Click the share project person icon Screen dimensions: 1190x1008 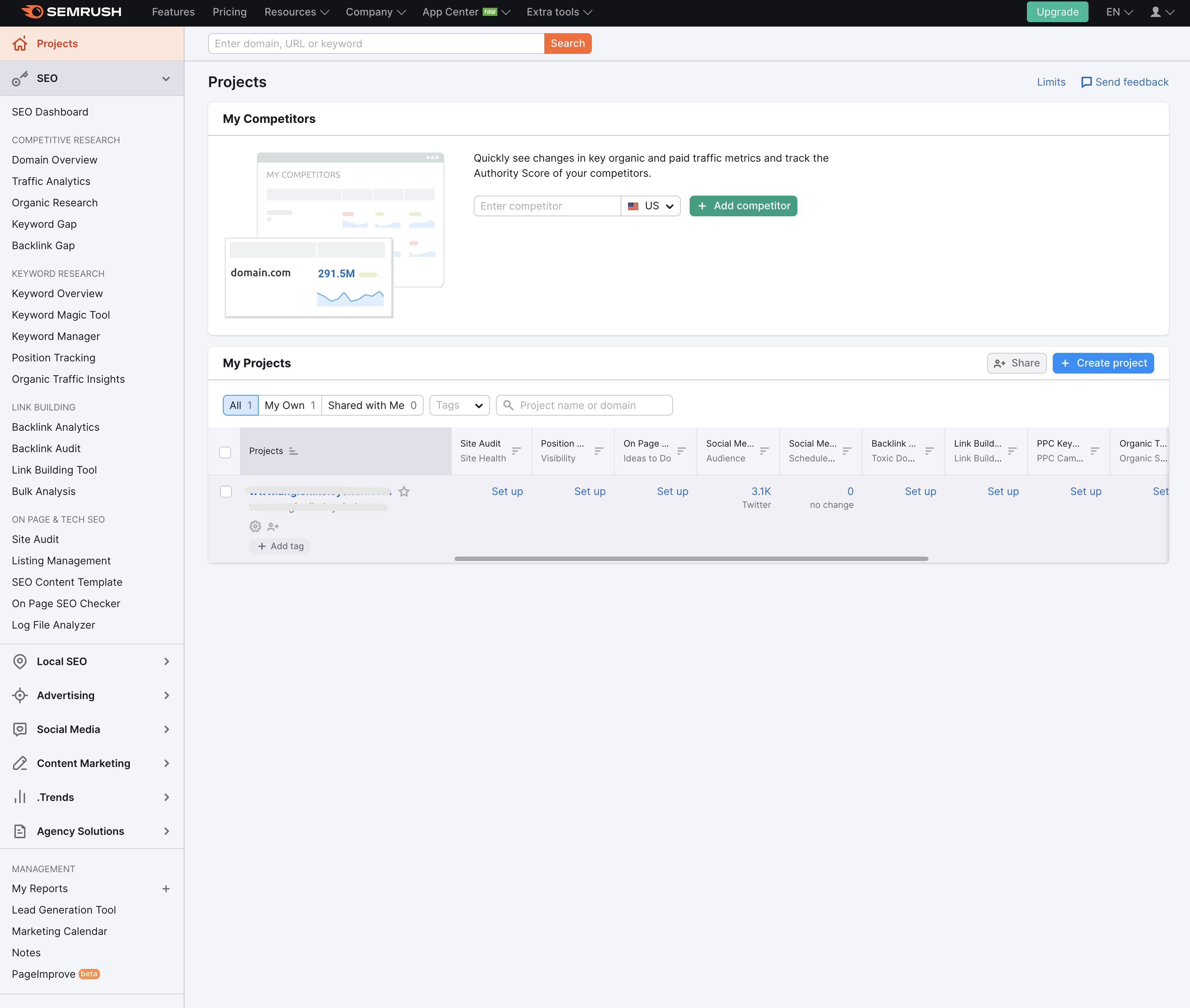pos(273,526)
